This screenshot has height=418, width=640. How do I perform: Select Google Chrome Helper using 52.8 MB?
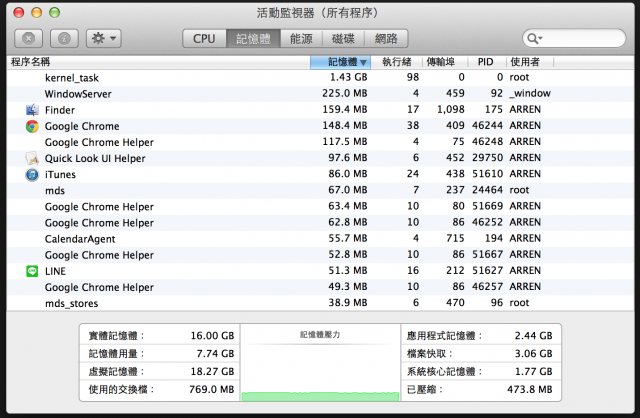(320, 255)
